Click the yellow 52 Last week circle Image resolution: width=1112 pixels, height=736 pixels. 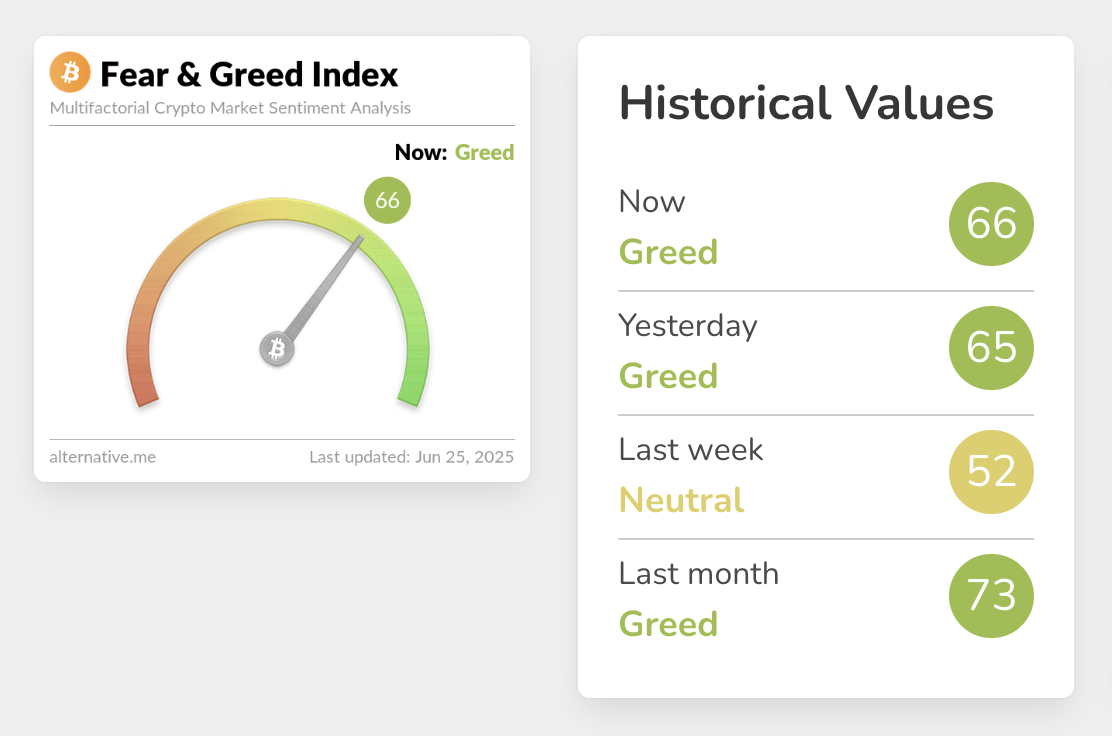pos(990,472)
